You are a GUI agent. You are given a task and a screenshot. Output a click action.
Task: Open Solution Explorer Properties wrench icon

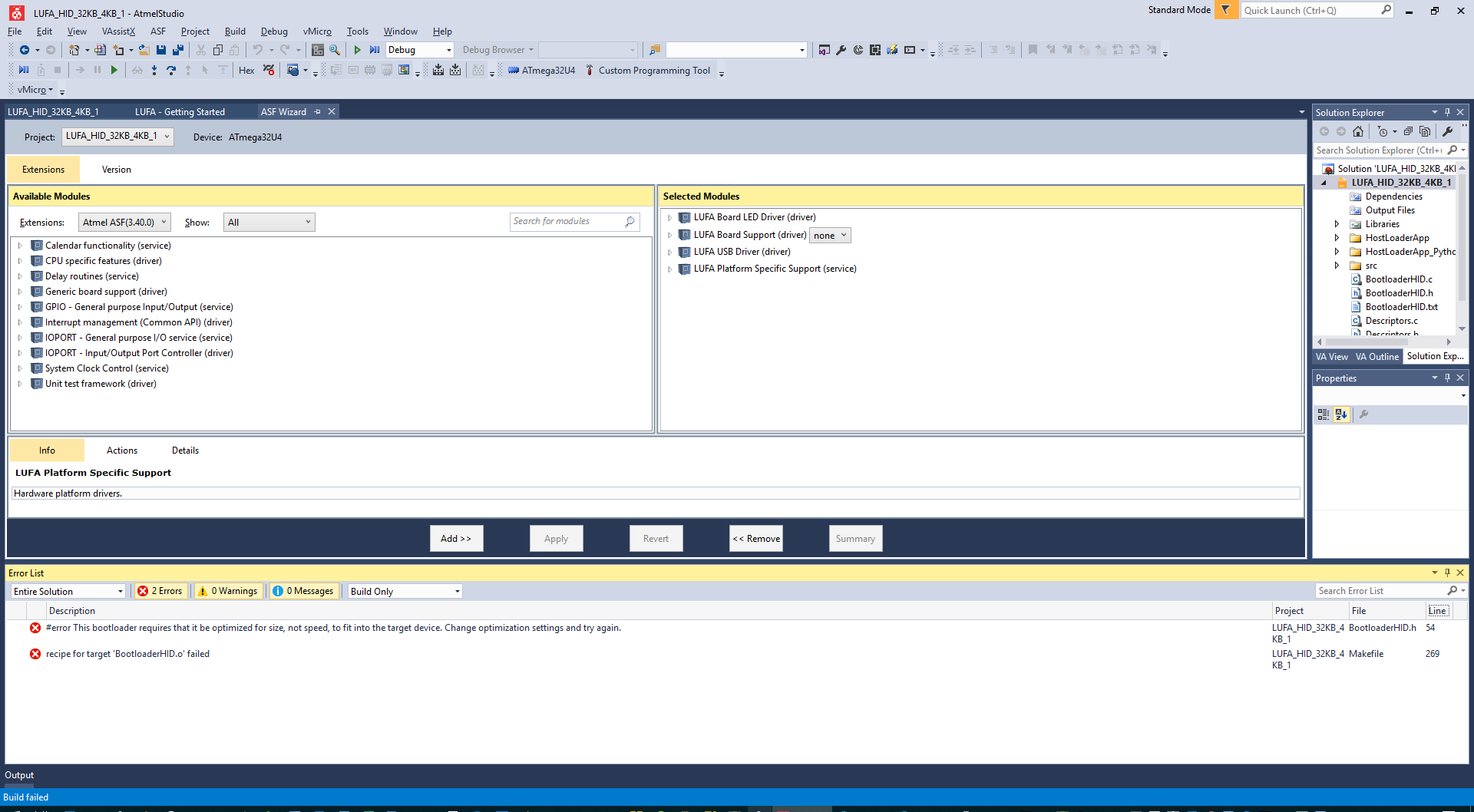[x=1448, y=131]
